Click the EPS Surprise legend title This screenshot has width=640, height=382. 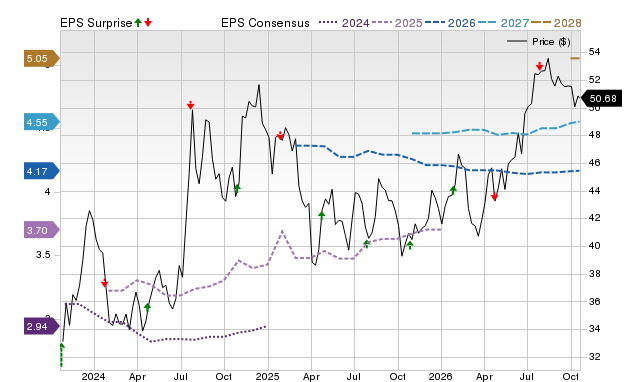click(x=96, y=23)
